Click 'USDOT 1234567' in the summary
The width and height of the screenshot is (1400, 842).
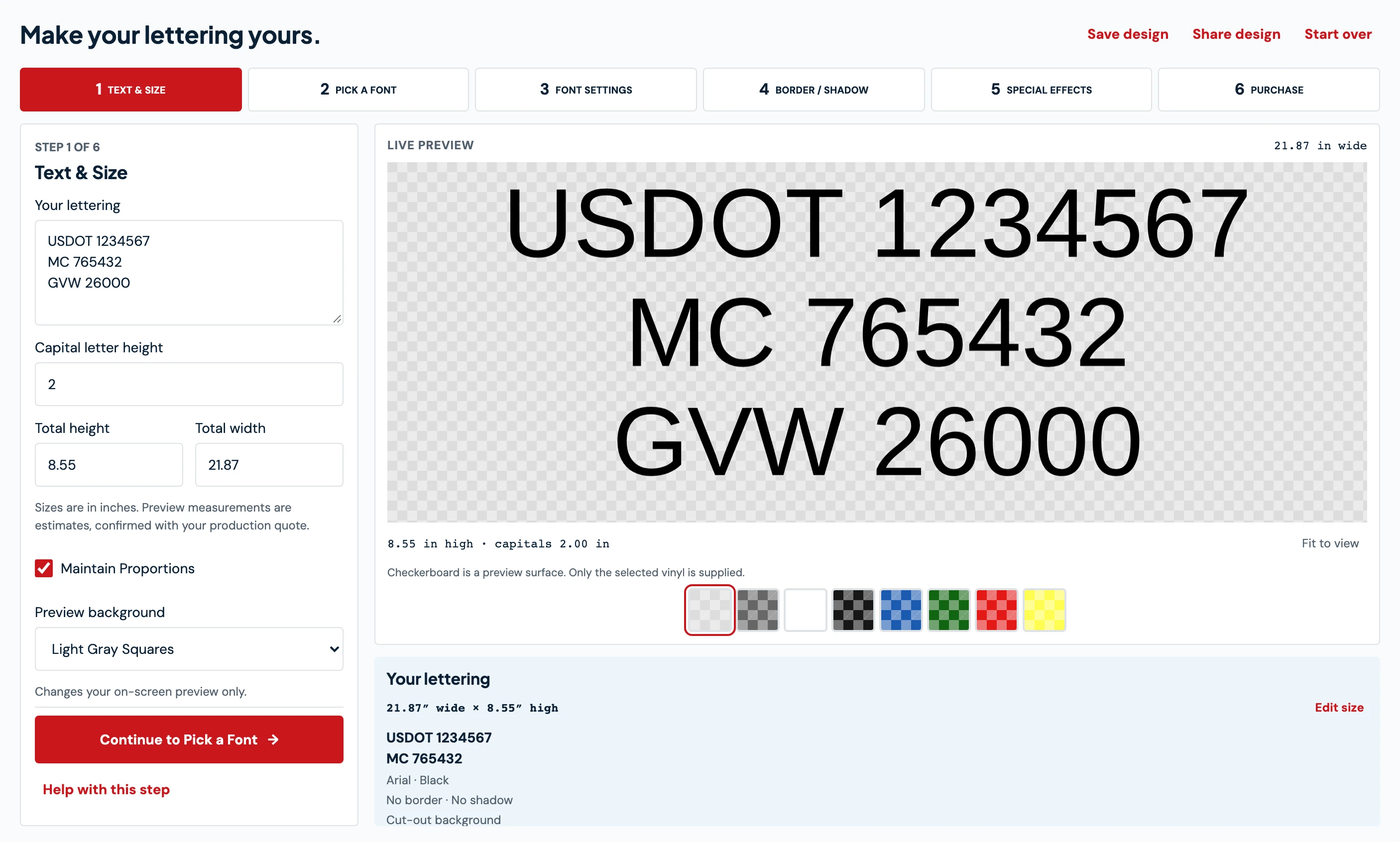439,737
